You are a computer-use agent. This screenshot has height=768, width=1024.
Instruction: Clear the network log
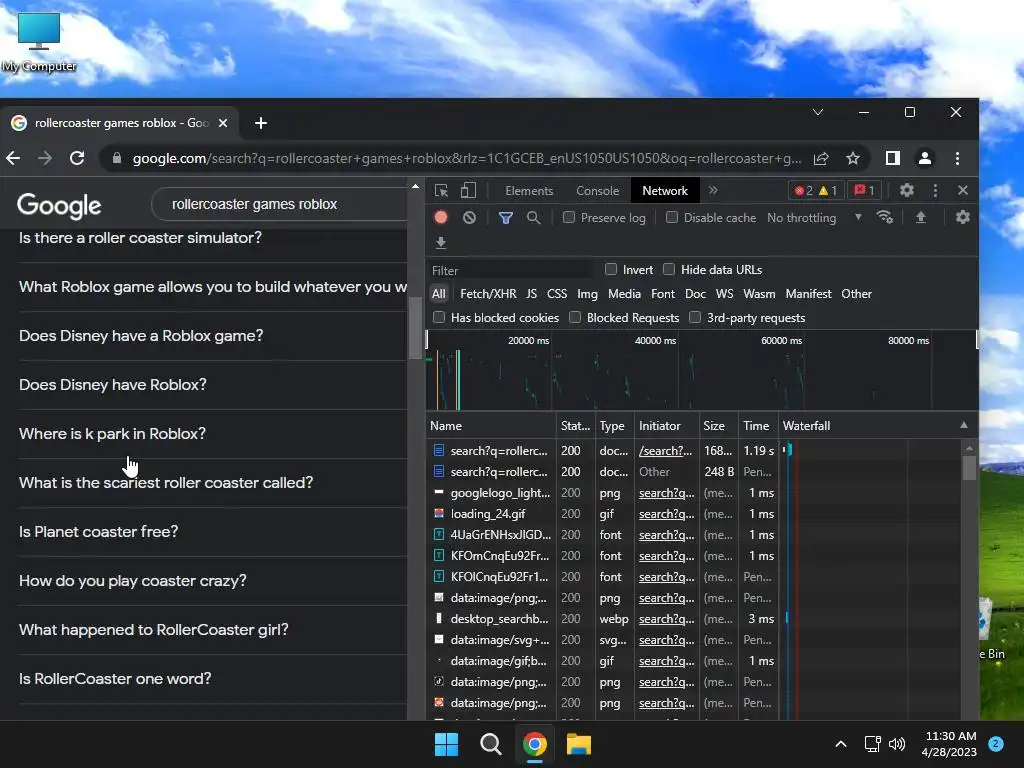pyautogui.click(x=469, y=217)
